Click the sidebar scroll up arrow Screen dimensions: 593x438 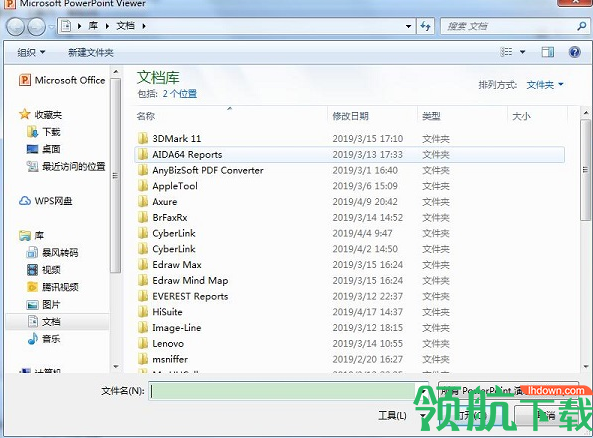pos(116,72)
